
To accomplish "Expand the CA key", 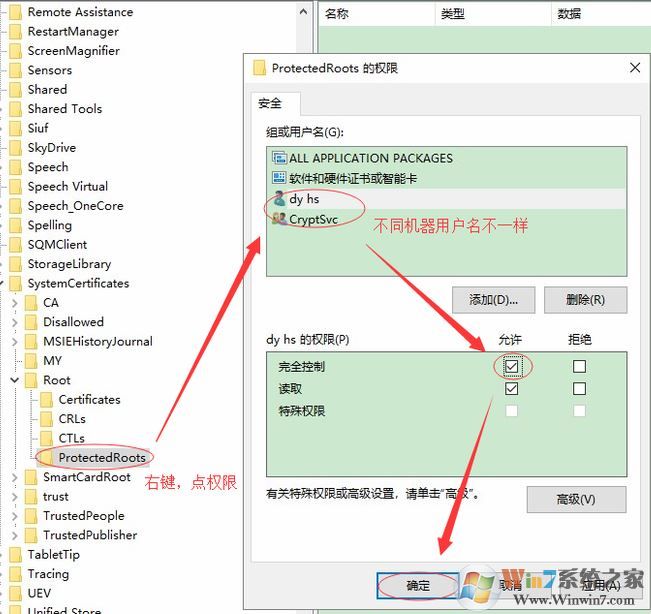I will coord(15,303).
